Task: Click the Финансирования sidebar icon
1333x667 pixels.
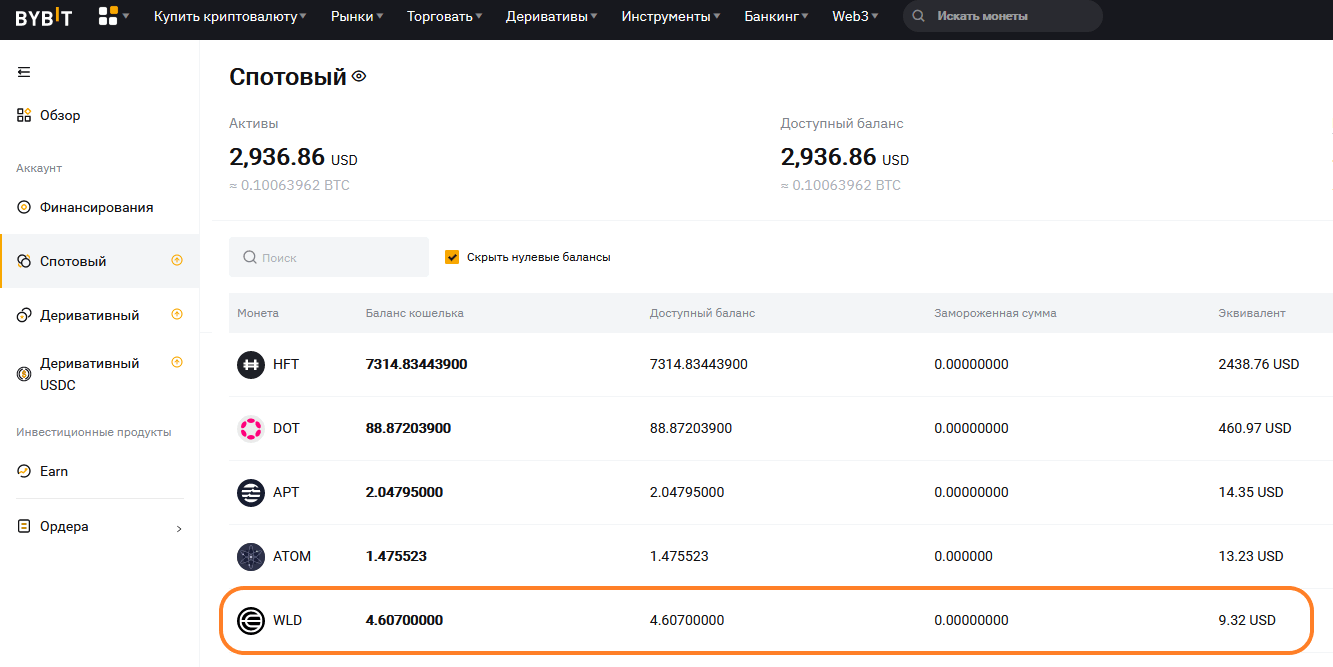Action: pos(24,208)
